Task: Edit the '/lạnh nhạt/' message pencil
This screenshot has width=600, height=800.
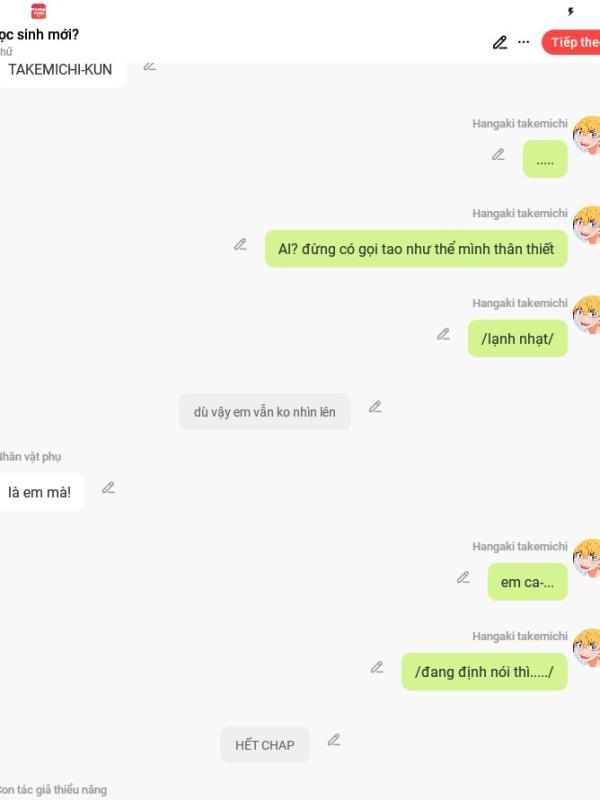Action: (443, 334)
